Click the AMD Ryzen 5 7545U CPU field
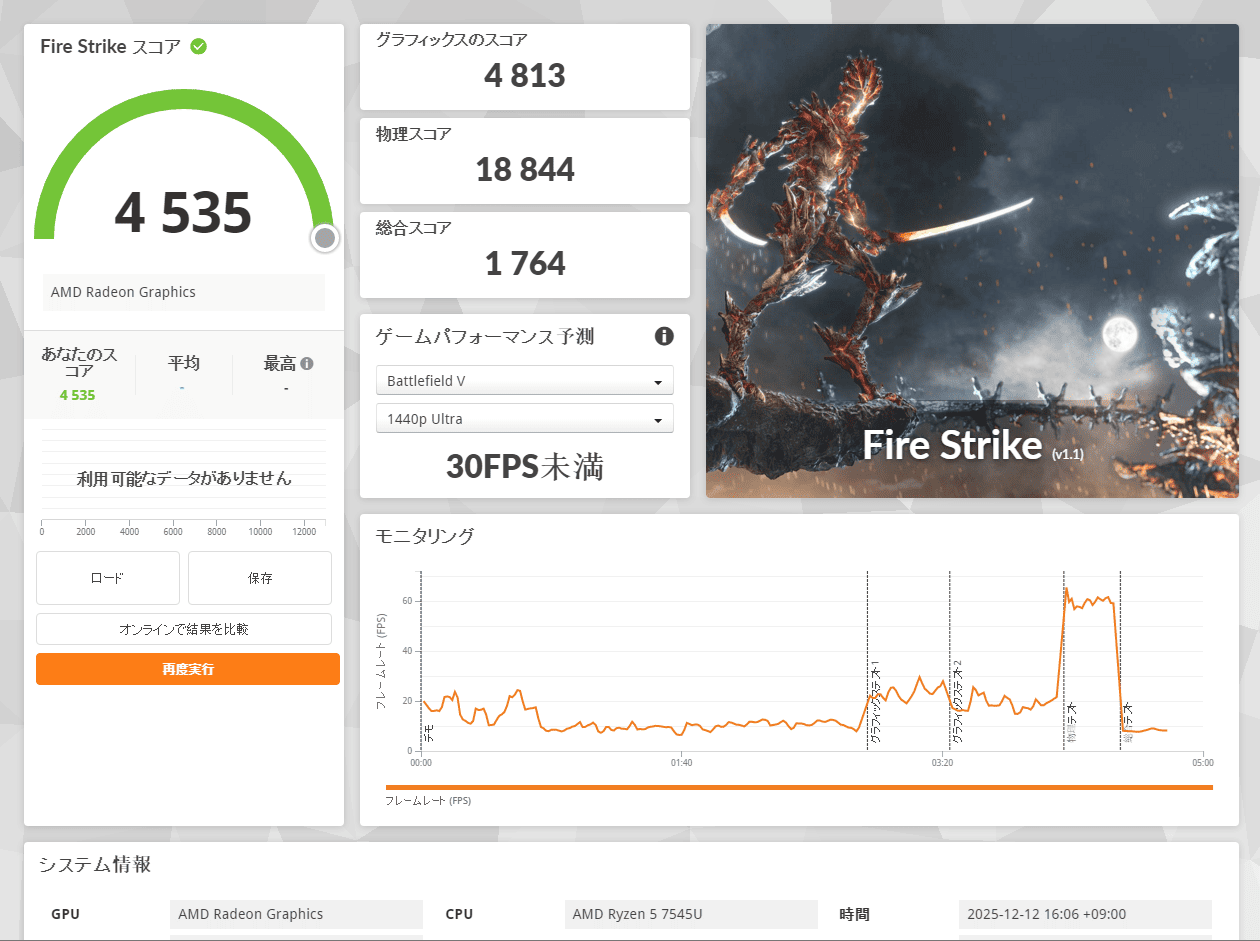The image size is (1260, 941). (690, 914)
